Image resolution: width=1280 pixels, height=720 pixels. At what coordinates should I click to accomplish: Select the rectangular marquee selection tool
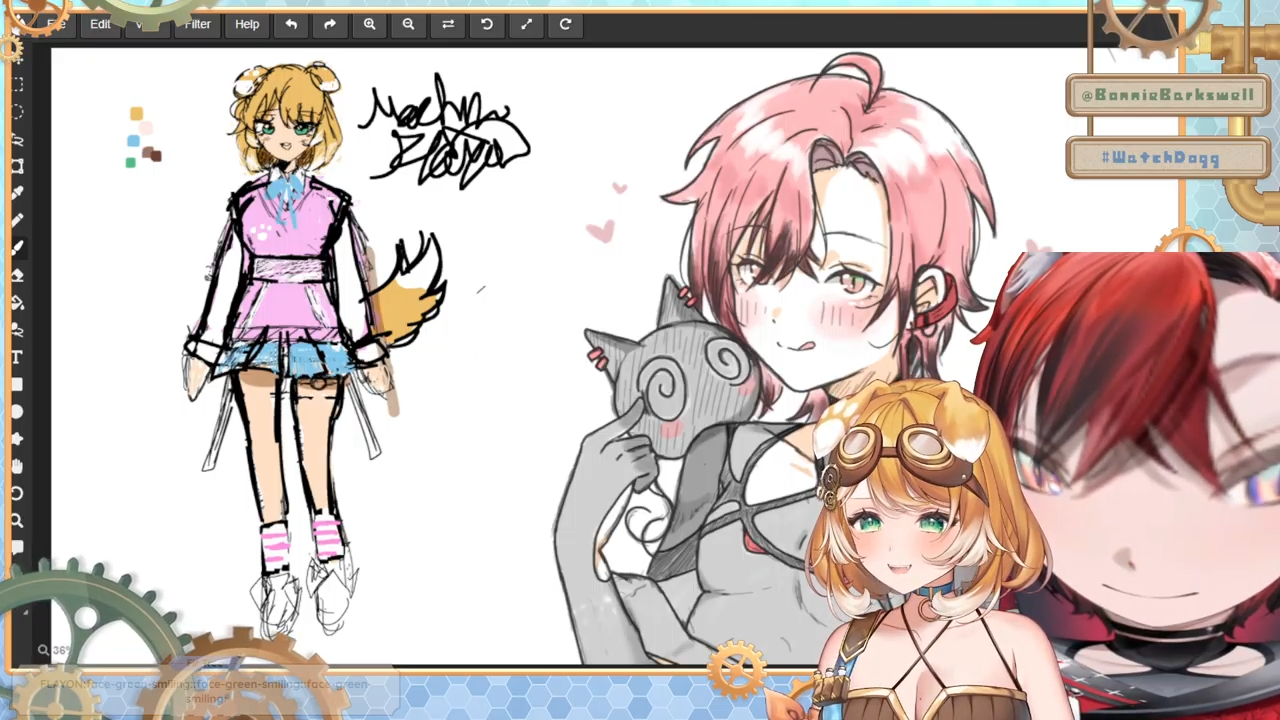18,85
